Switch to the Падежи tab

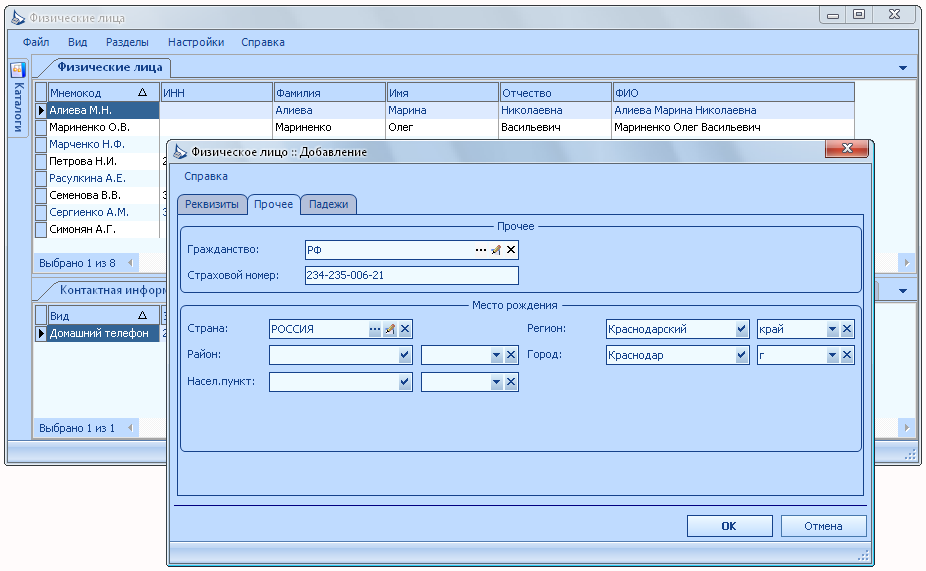click(x=328, y=204)
